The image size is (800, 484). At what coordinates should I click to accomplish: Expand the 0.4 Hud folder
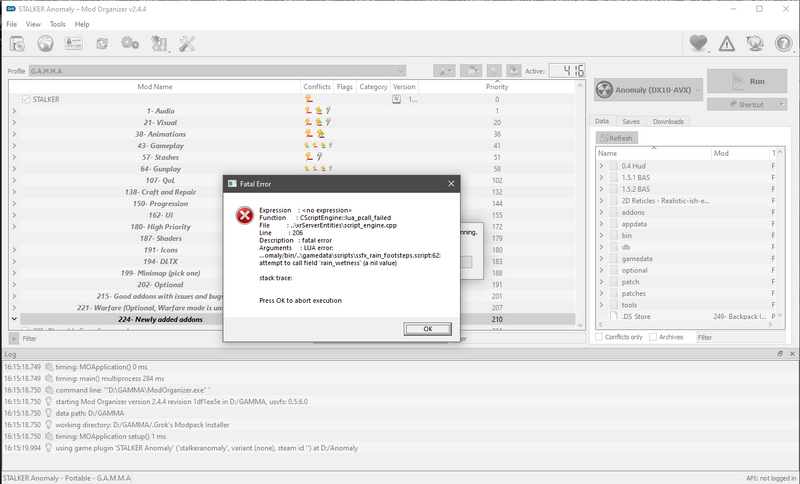[x=601, y=166]
